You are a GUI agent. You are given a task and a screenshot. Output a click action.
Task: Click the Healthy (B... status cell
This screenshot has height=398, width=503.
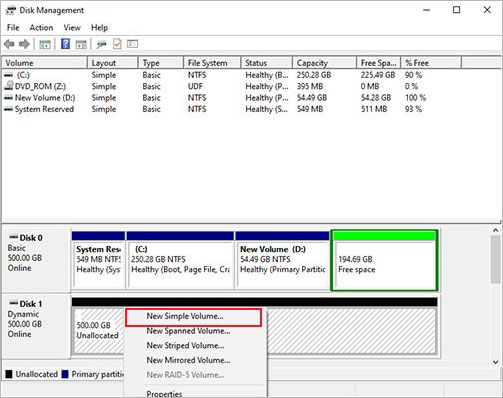click(267, 75)
